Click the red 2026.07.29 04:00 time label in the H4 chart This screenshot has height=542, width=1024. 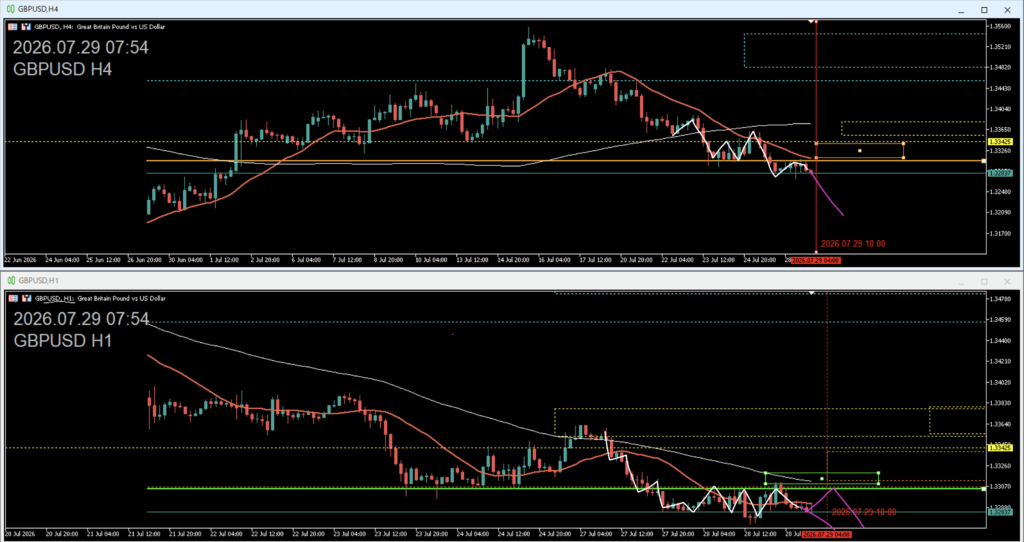coord(816,260)
